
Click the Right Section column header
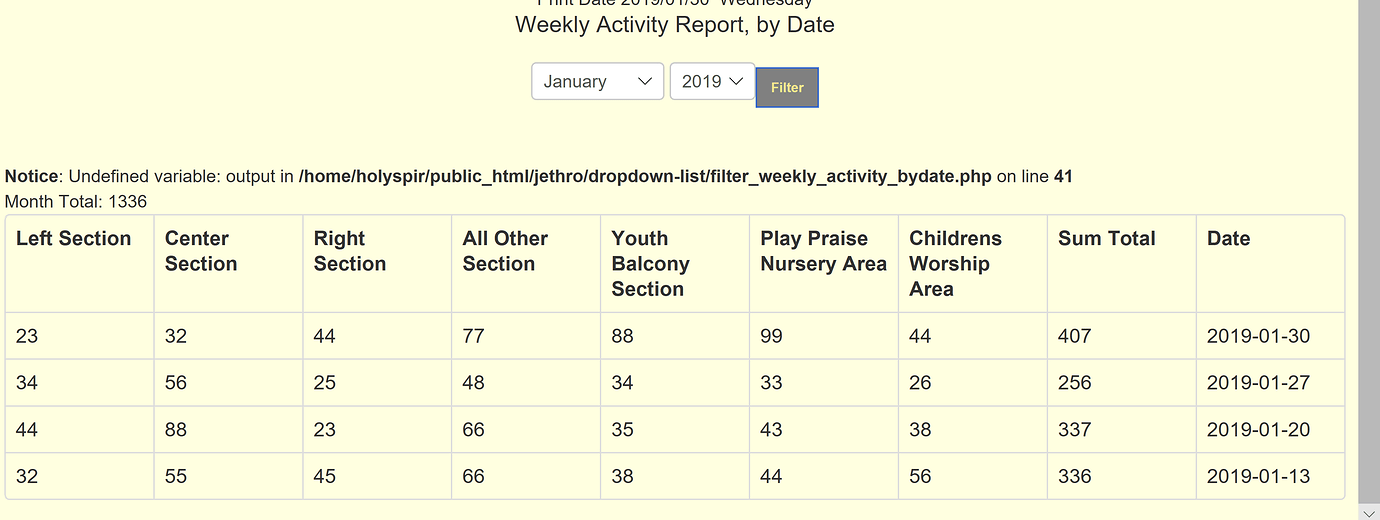[349, 251]
